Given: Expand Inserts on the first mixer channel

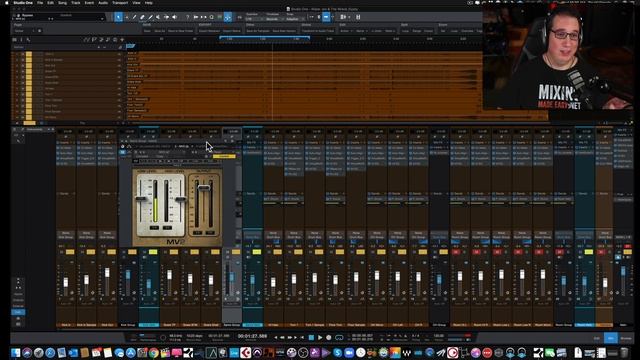Looking at the screenshot, I should point(65,142).
